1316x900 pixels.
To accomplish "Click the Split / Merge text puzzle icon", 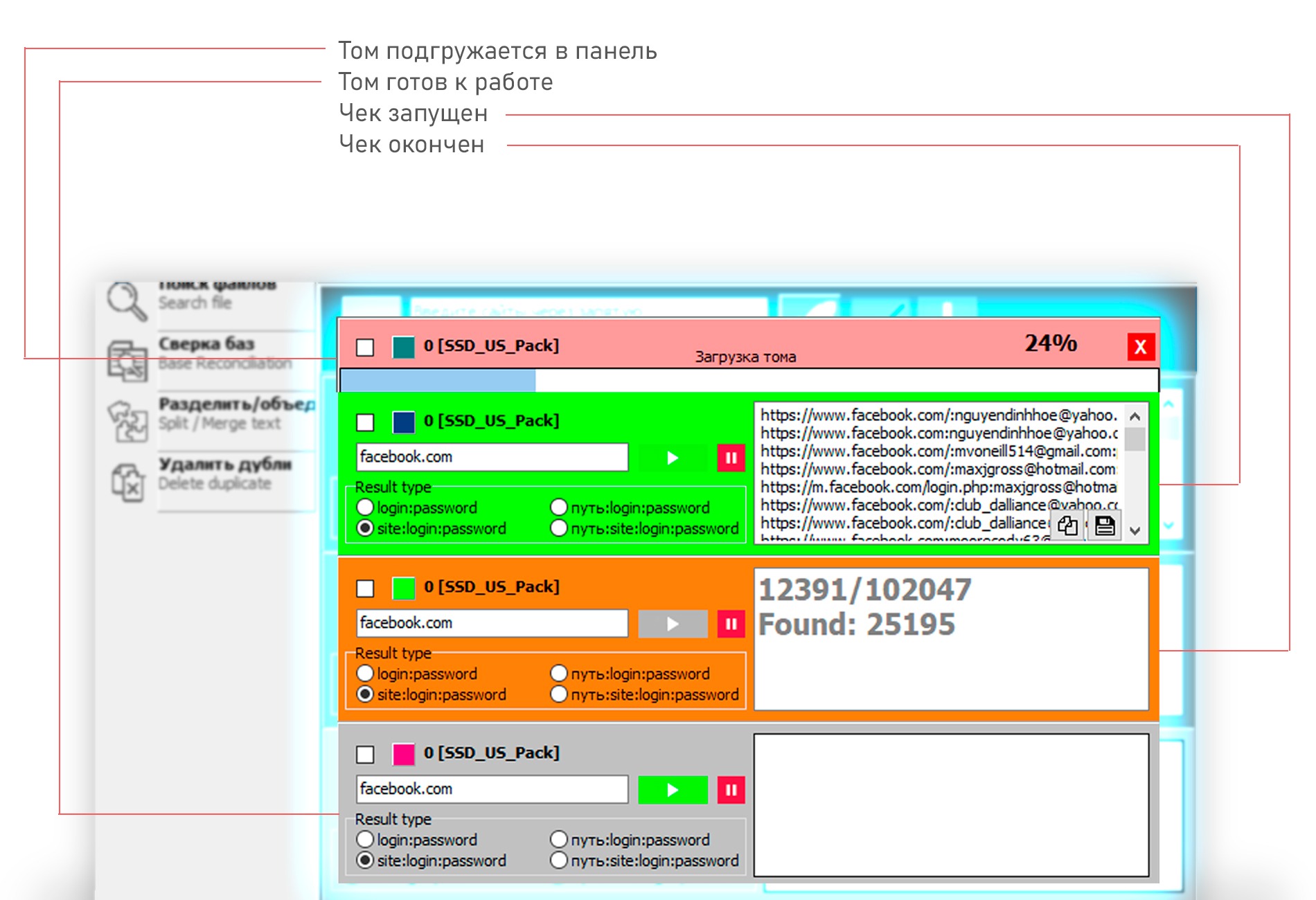I will pos(128,420).
